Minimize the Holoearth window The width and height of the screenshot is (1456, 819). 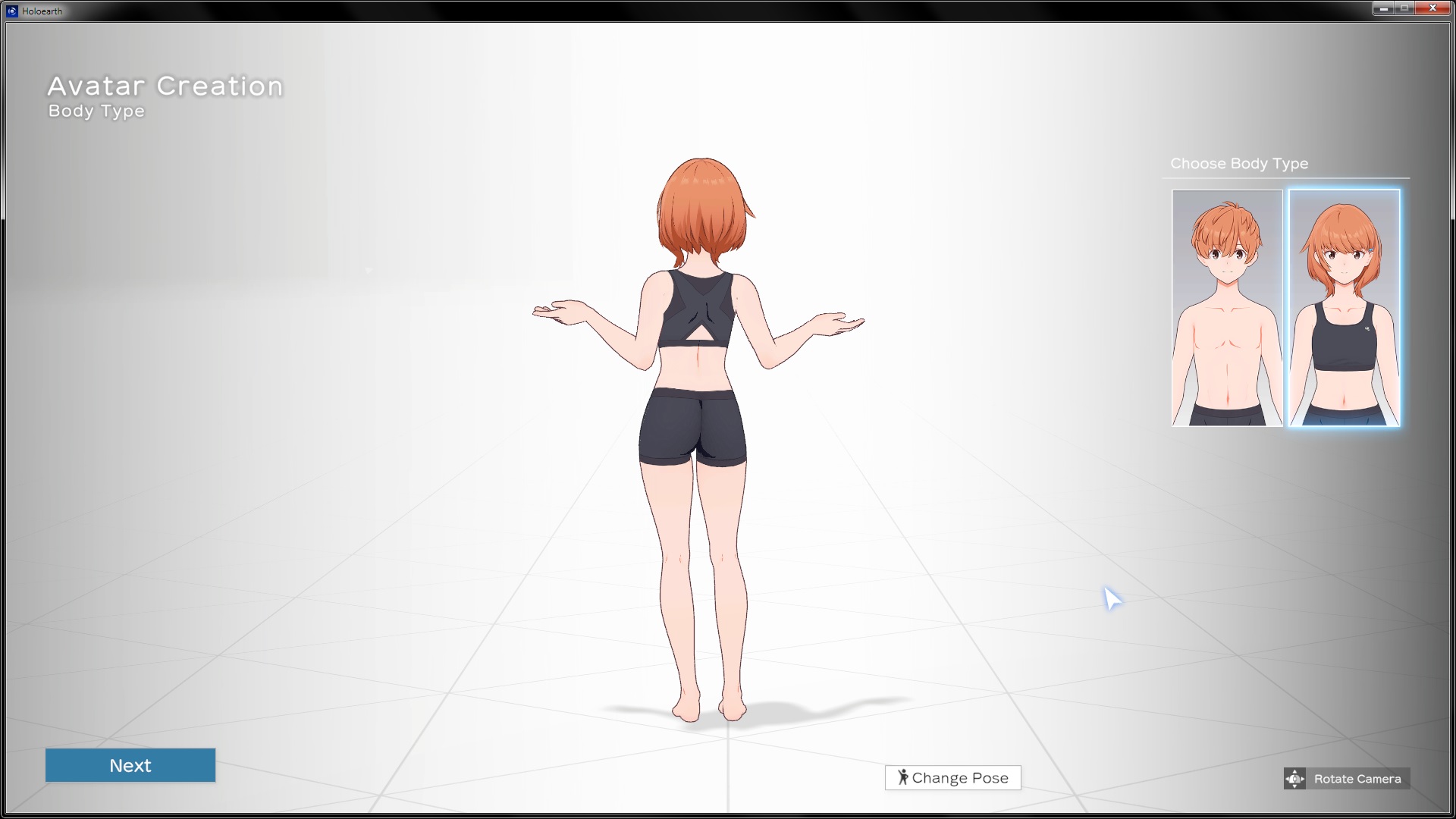1382,8
